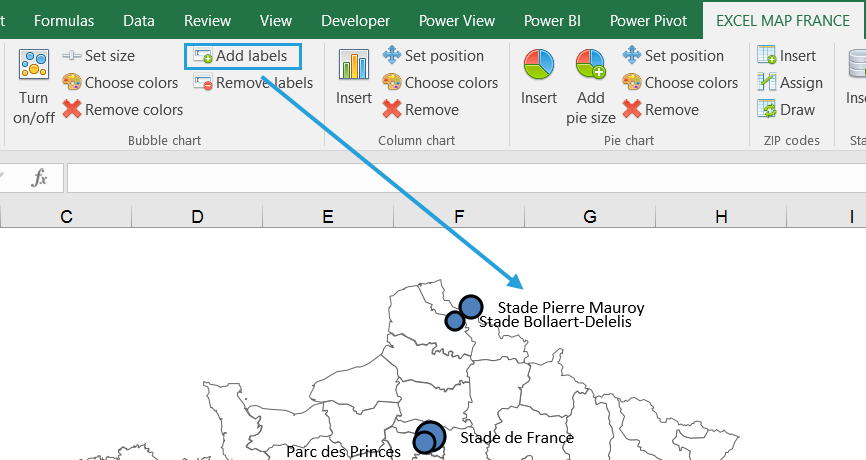
Task: Click the Parc des Princes label
Action: [343, 452]
